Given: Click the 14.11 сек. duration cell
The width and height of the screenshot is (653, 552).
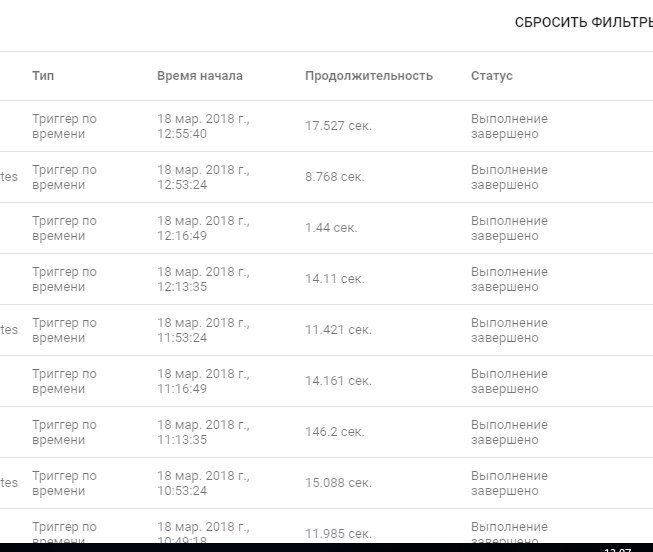Looking at the screenshot, I should coord(334,279).
